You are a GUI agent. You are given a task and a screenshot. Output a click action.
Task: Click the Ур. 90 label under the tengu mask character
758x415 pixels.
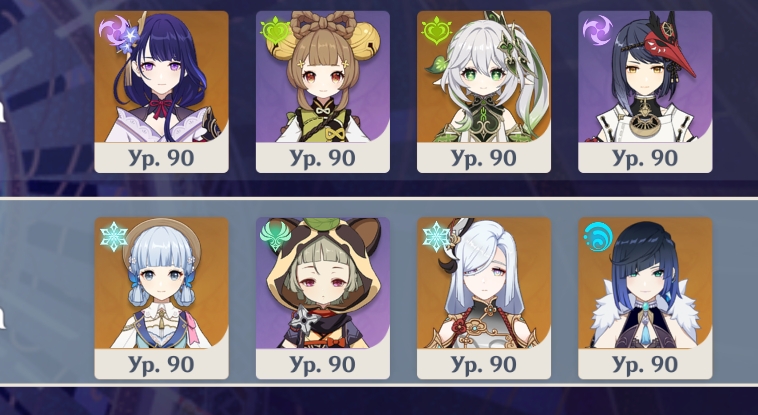click(645, 158)
